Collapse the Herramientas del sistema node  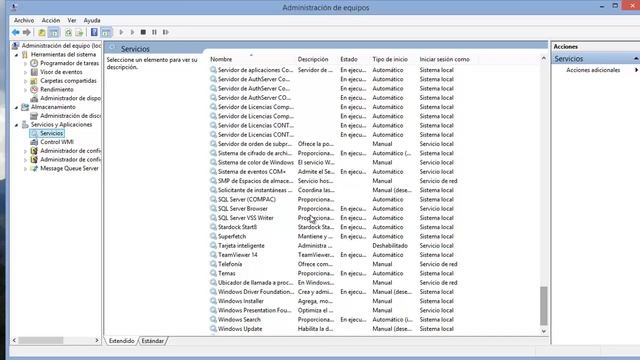16,55
